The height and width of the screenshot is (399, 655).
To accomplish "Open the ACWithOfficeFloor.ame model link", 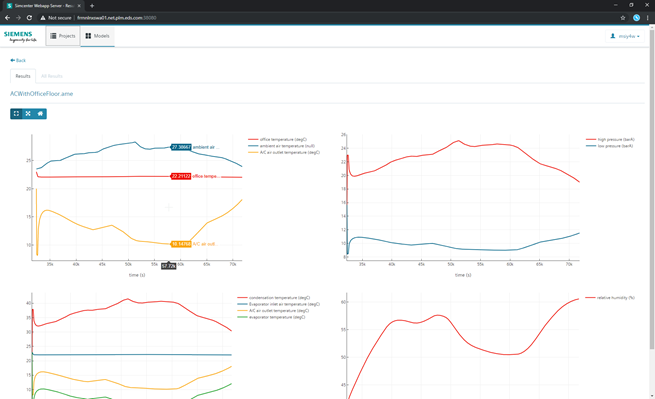I will [42, 94].
